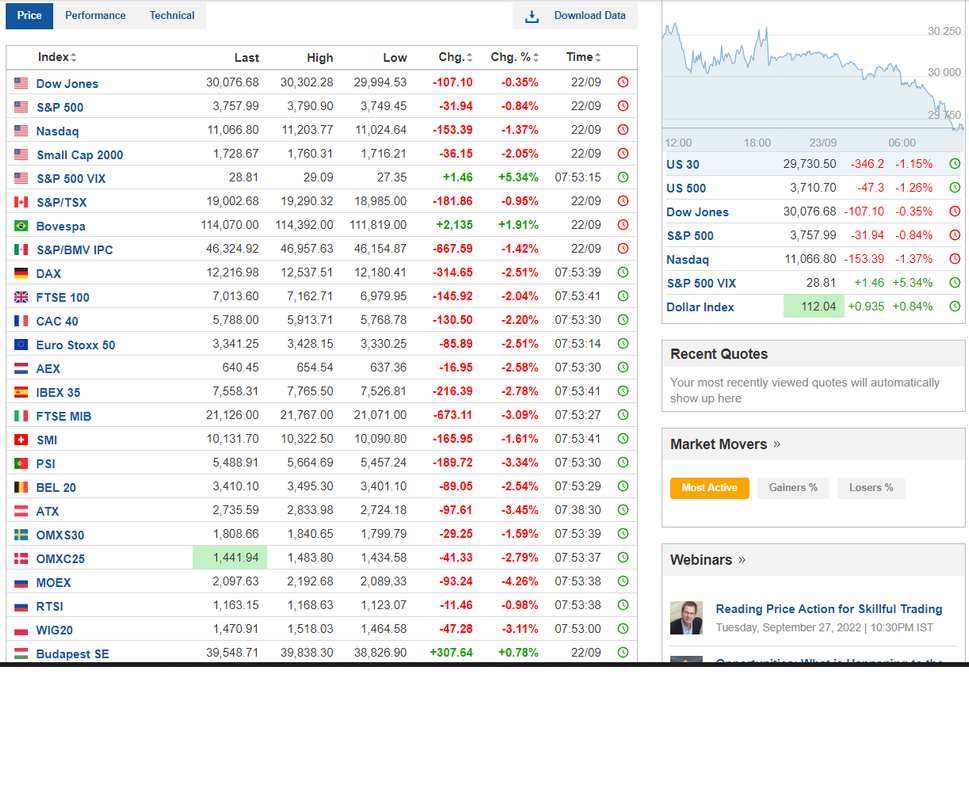969x800 pixels.
Task: Open the Euro Stoxx 50 index link
Action: click(75, 345)
